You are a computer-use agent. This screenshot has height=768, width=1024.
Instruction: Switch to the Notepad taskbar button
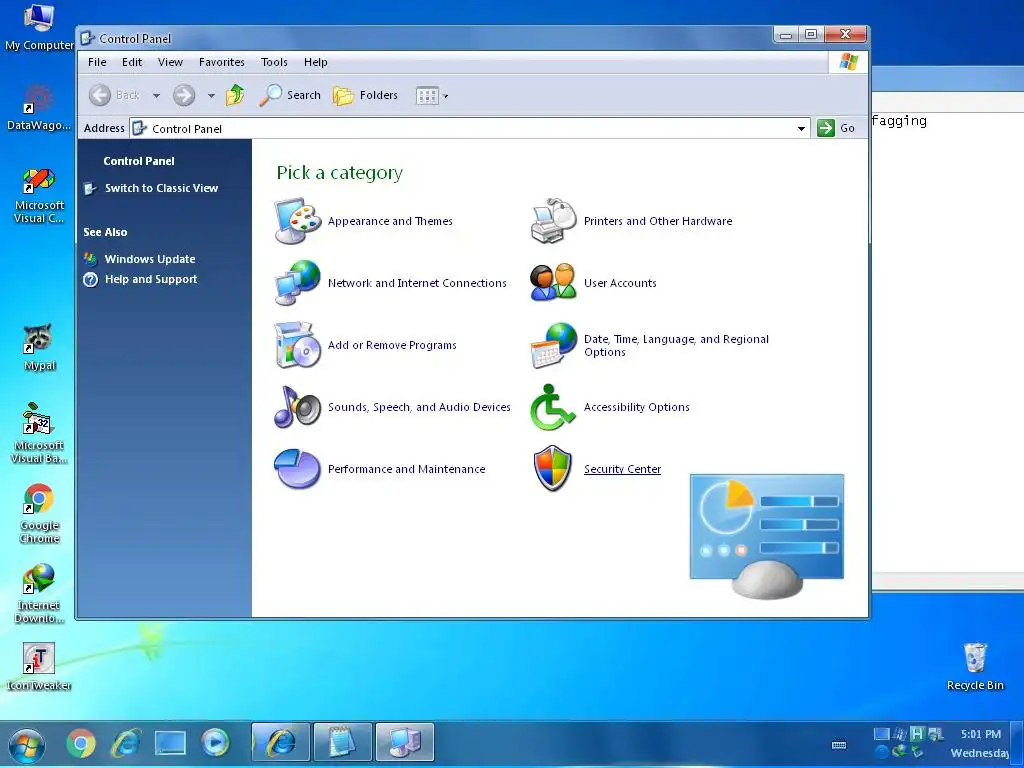click(343, 743)
